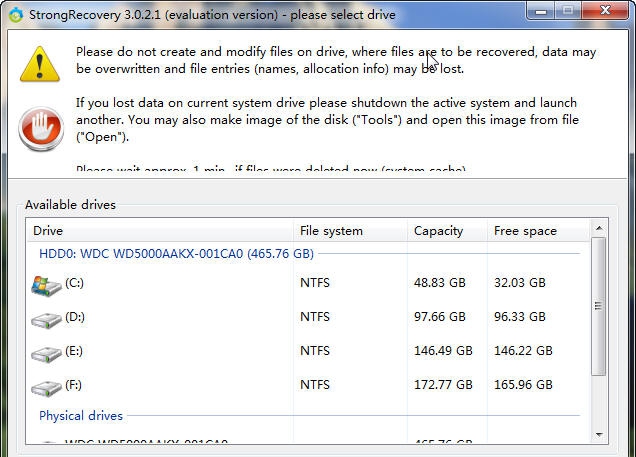Click NTFS file system cell of (C:) row
The image size is (636, 457).
[315, 283]
